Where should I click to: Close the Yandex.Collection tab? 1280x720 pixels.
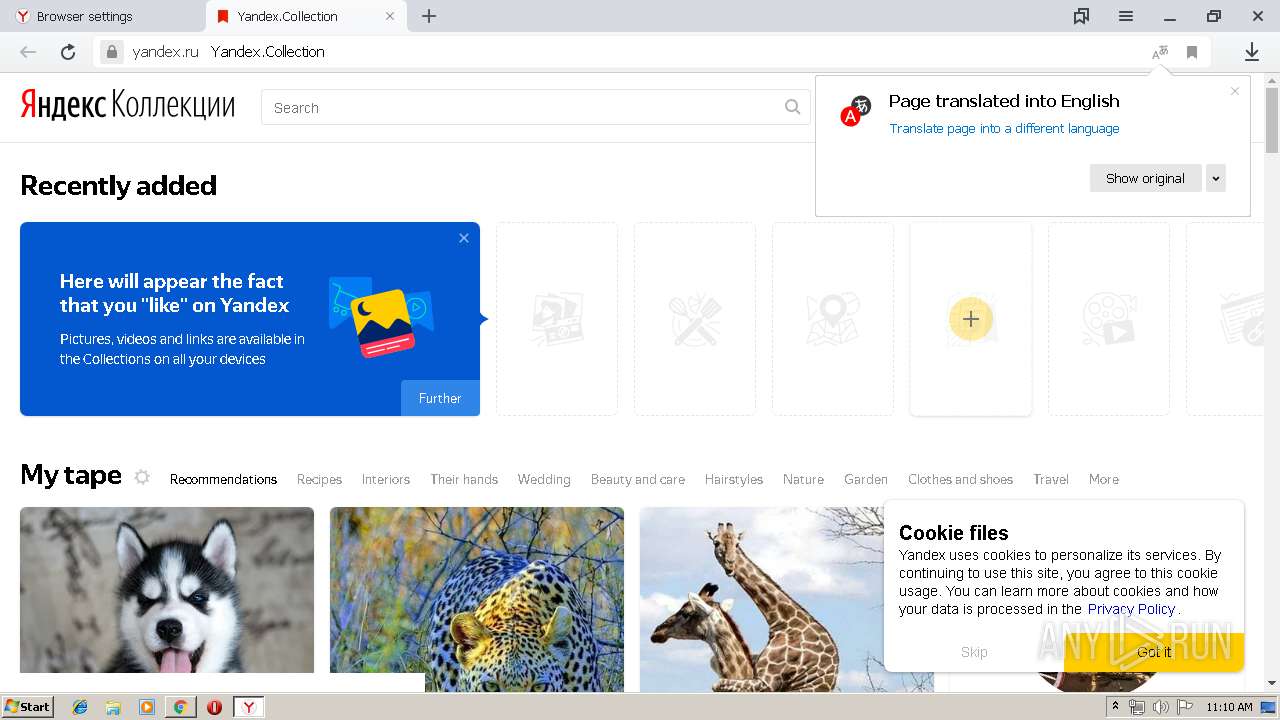click(x=390, y=16)
